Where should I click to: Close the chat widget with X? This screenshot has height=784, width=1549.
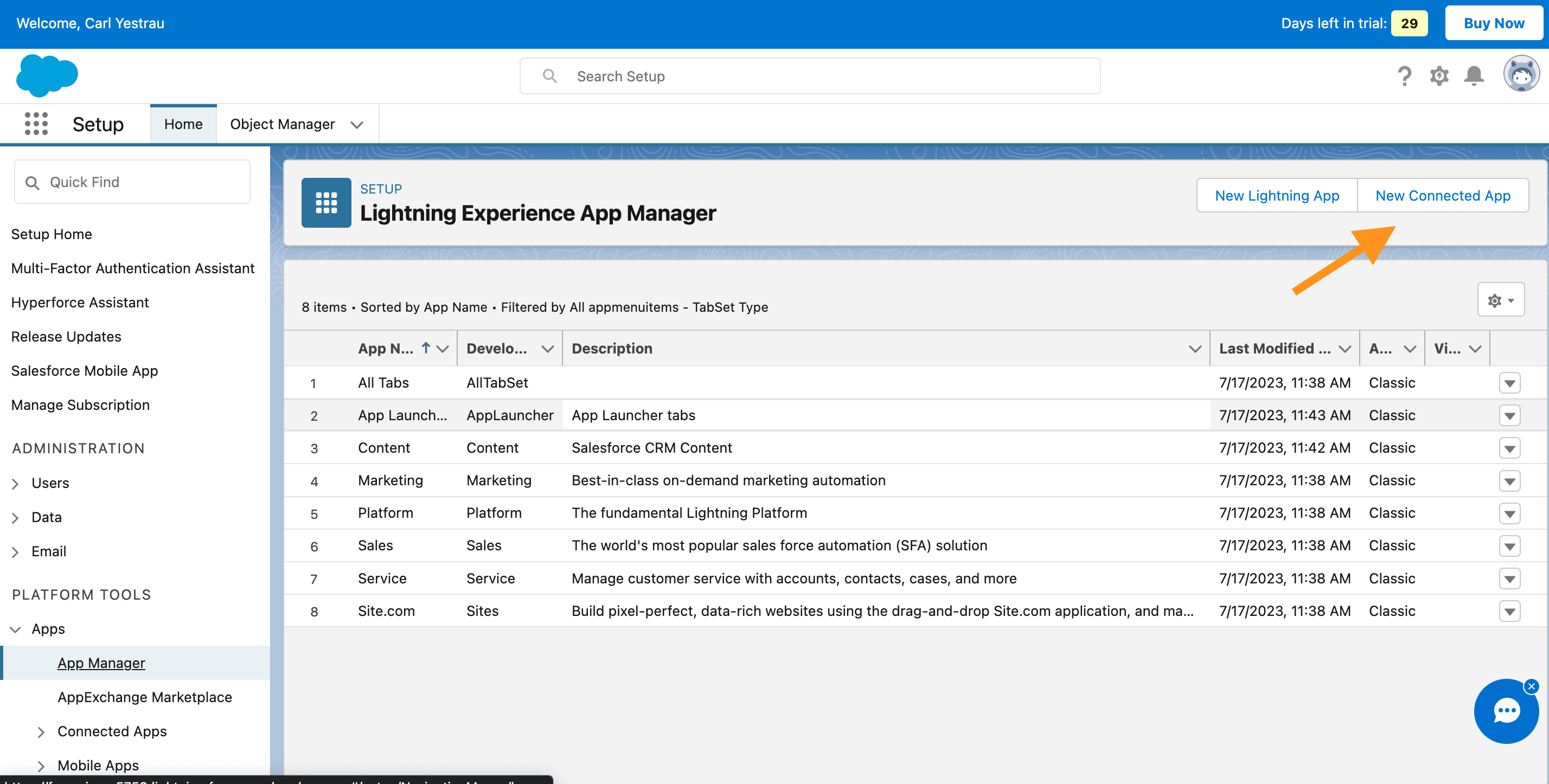coord(1531,686)
